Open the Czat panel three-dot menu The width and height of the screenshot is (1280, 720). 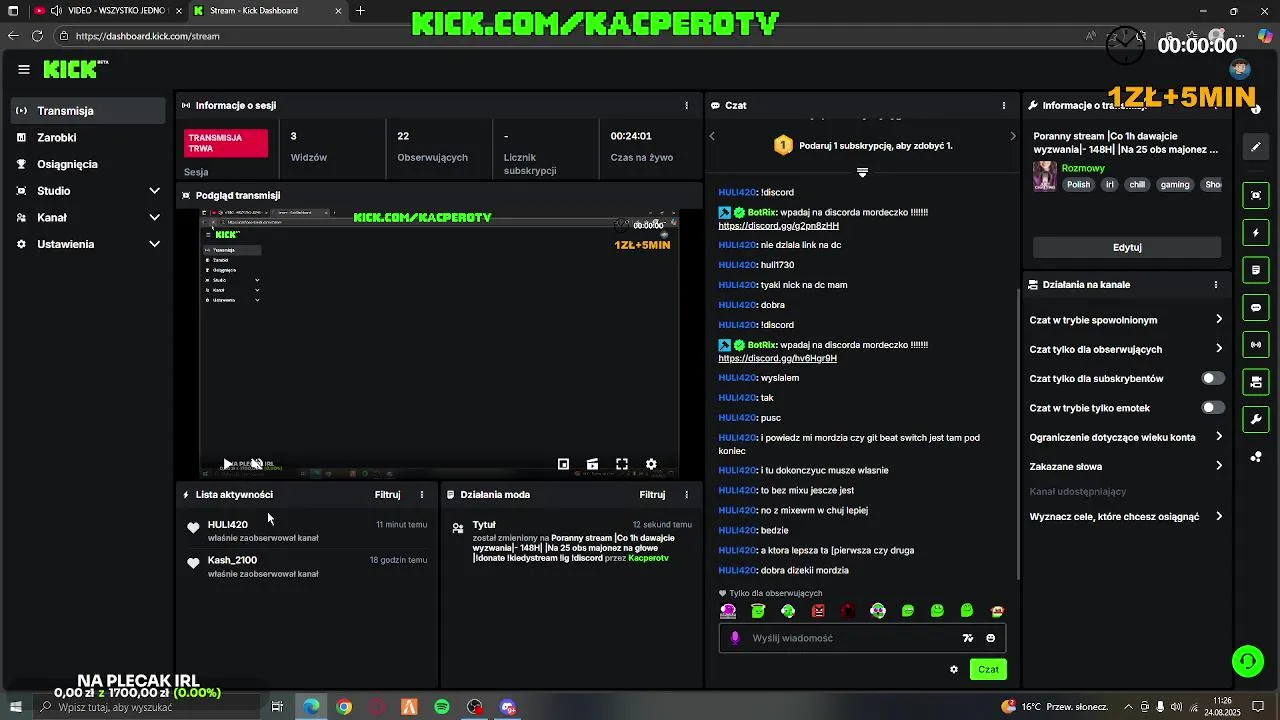[1004, 105]
